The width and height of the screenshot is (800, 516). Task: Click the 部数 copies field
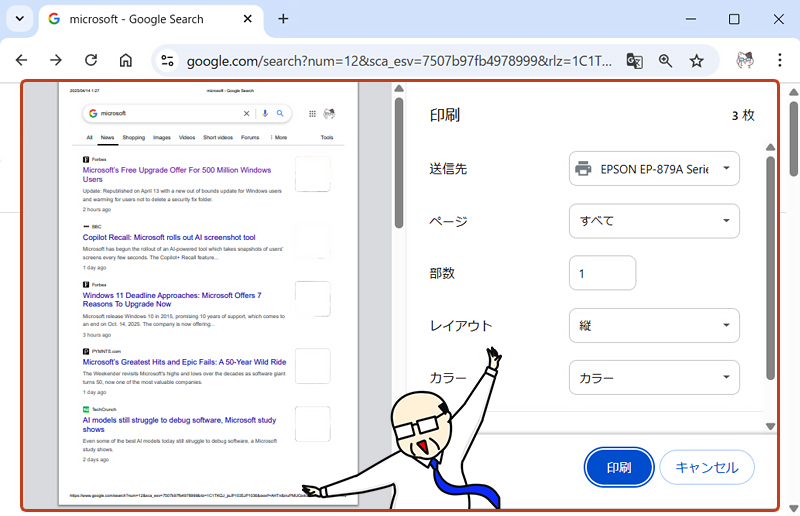coord(602,273)
